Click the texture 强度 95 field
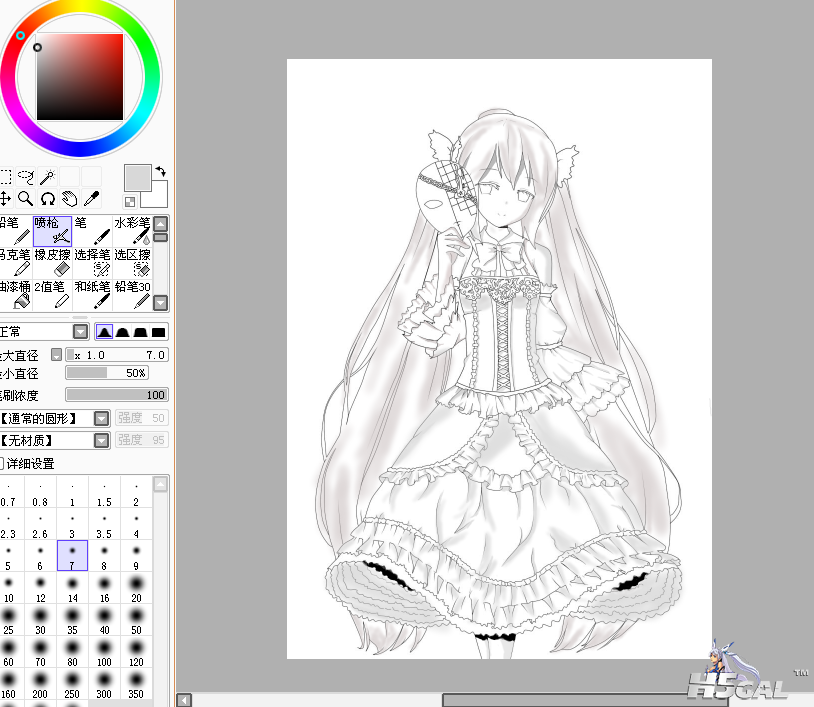The width and height of the screenshot is (814, 707). click(x=141, y=440)
